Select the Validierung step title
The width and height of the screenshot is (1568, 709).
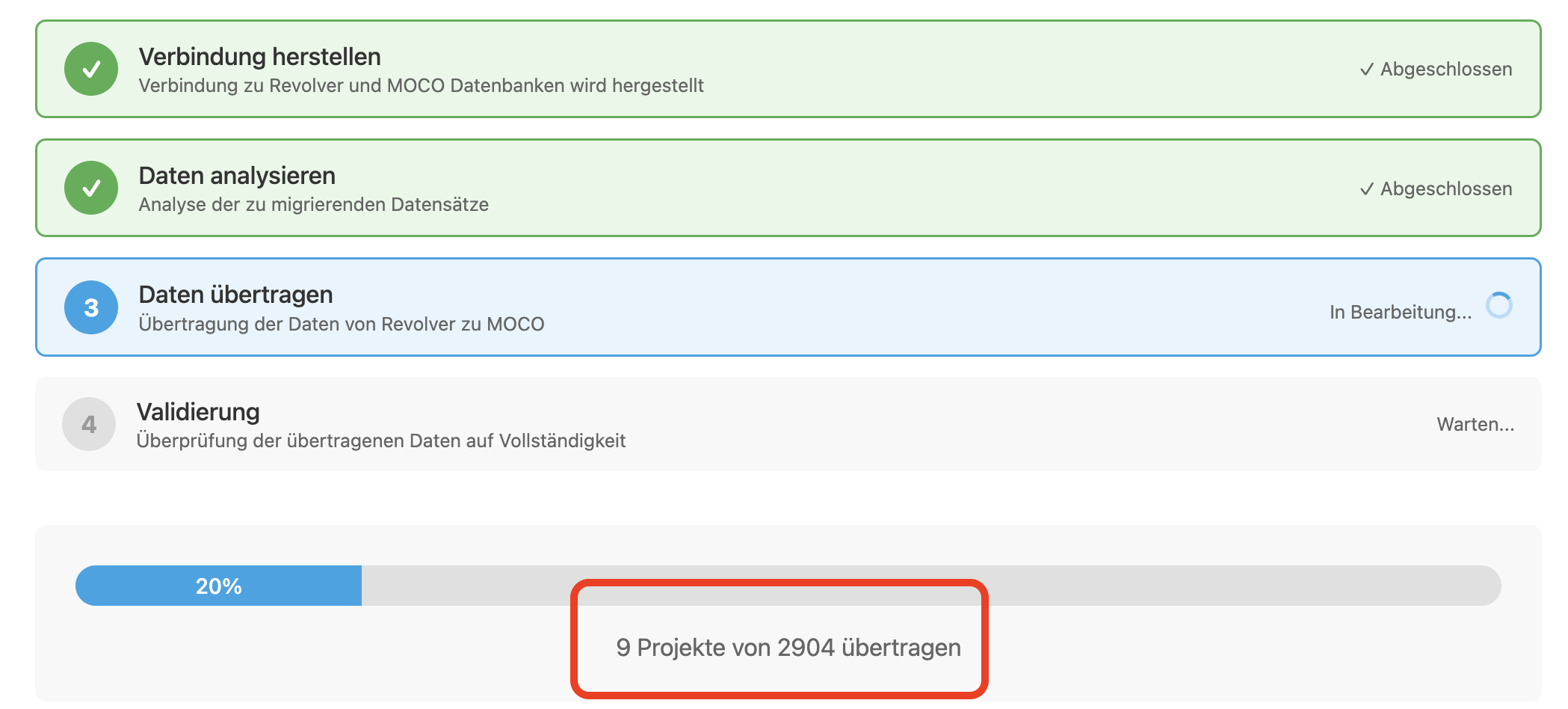[198, 412]
